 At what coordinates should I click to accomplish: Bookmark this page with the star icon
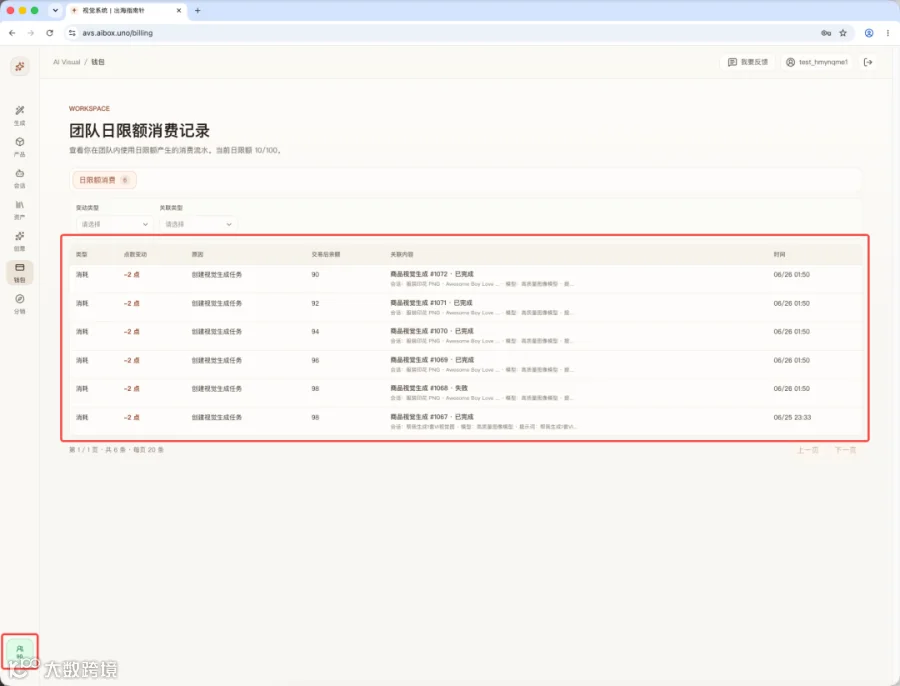point(843,33)
